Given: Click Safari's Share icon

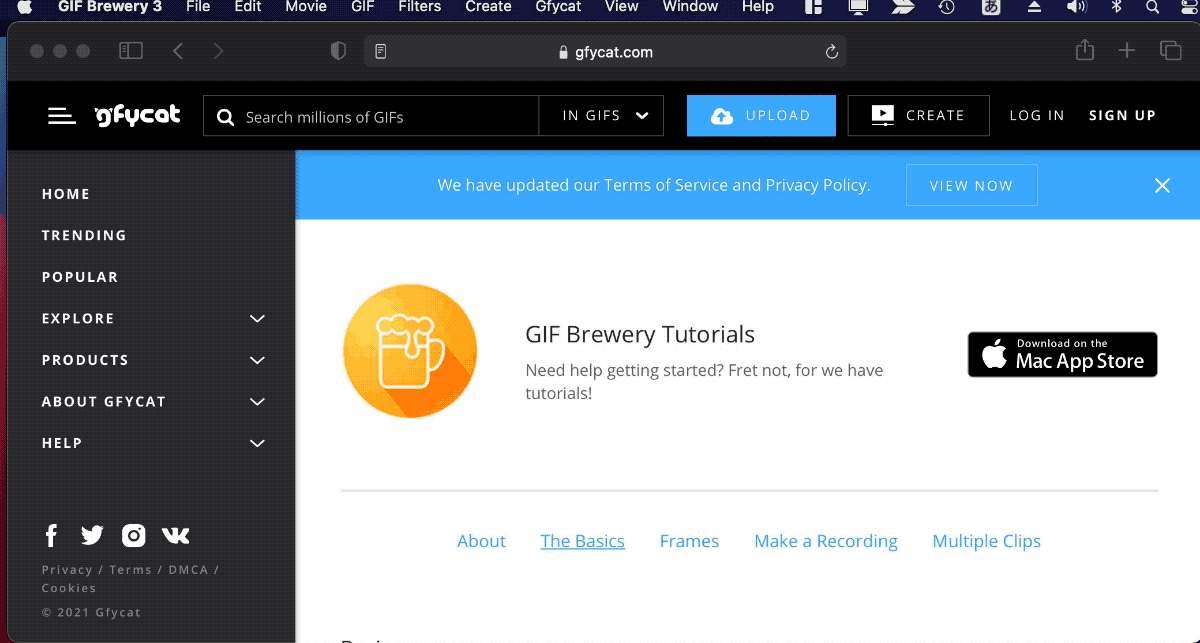Looking at the screenshot, I should [x=1085, y=51].
